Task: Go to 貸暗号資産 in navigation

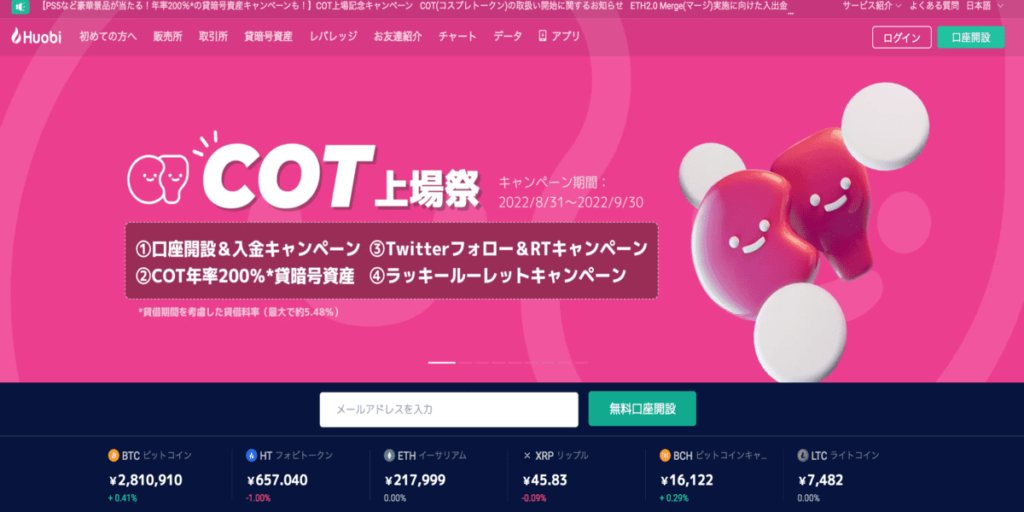Action: (268, 37)
